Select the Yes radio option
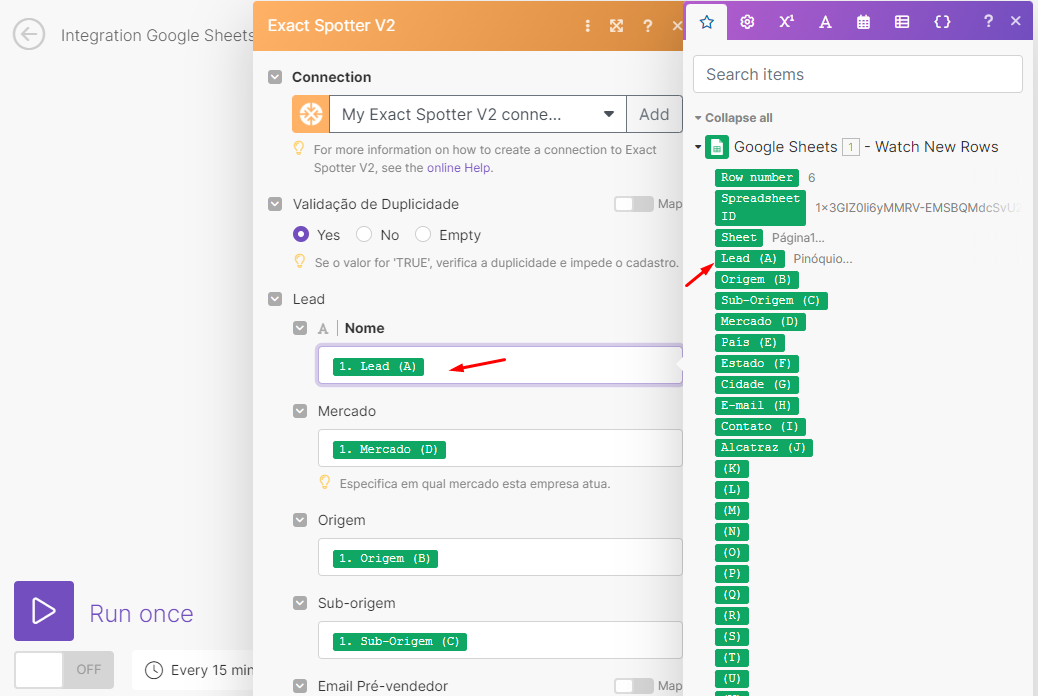 pyautogui.click(x=301, y=234)
